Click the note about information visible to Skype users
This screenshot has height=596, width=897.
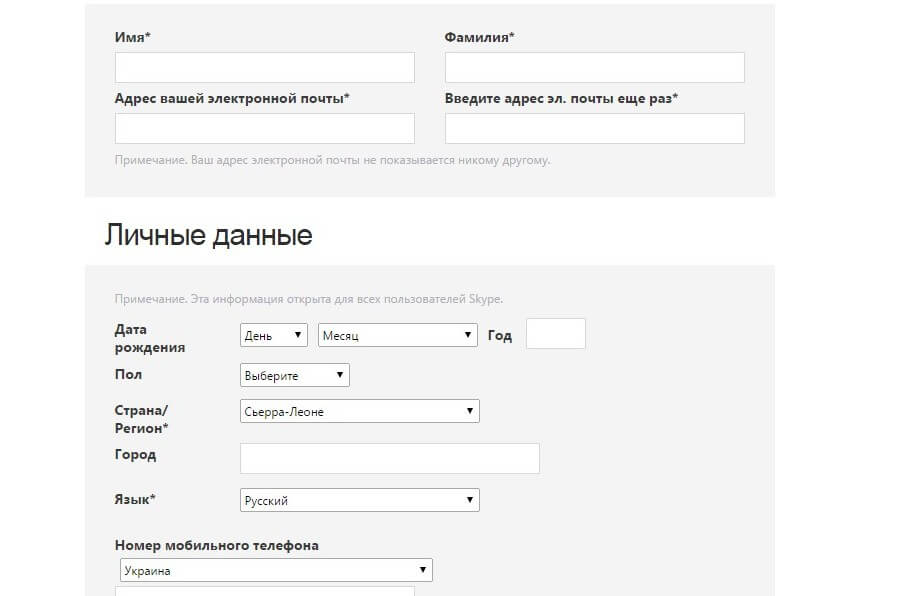309,299
